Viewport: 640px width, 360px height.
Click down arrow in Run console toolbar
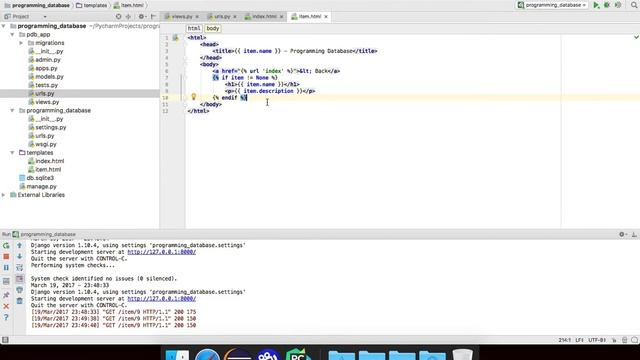pyautogui.click(x=20, y=257)
